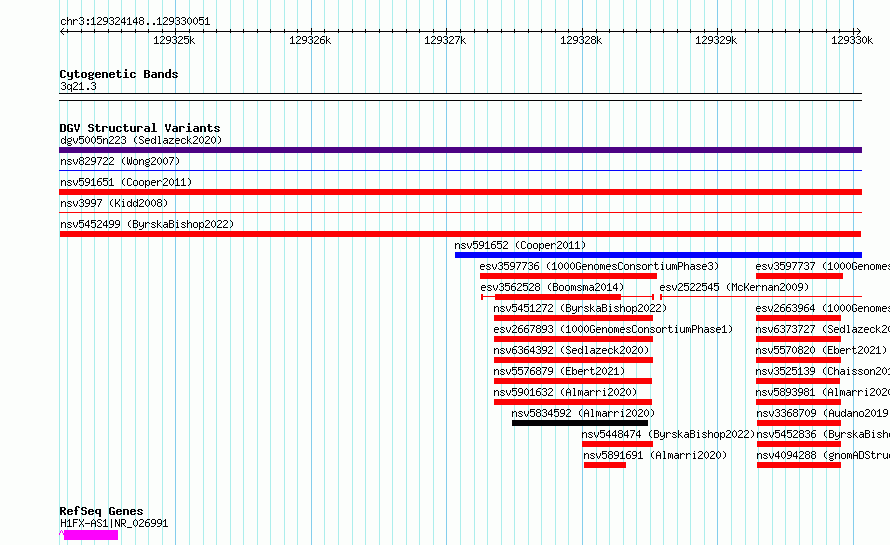Click the left arrow end of the ruler
Screen dimensions: 890x545
point(62,31)
